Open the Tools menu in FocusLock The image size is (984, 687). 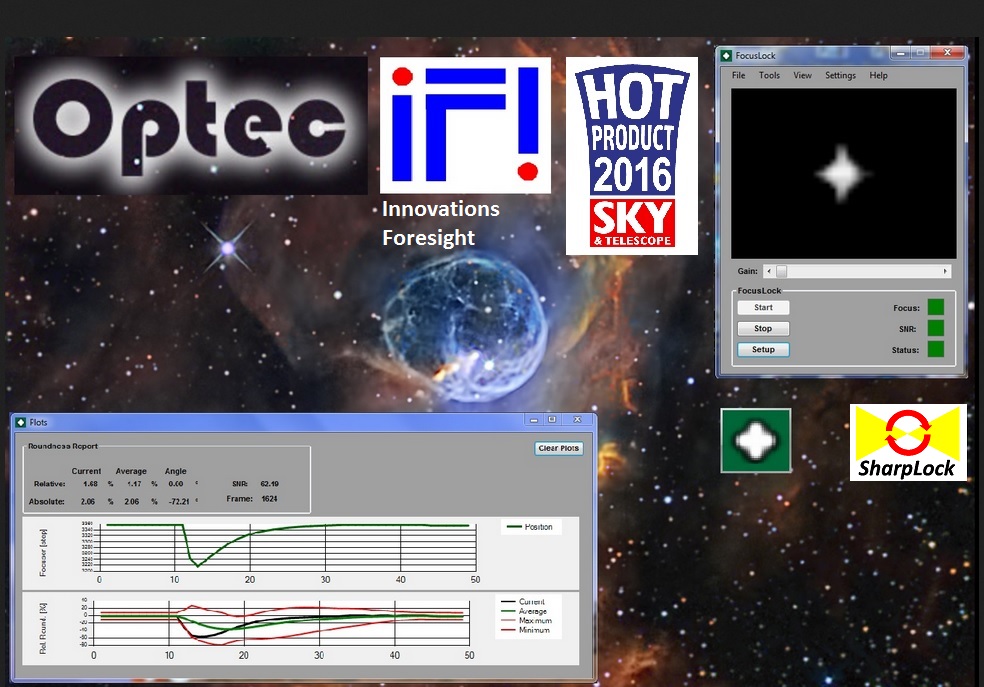[x=768, y=75]
